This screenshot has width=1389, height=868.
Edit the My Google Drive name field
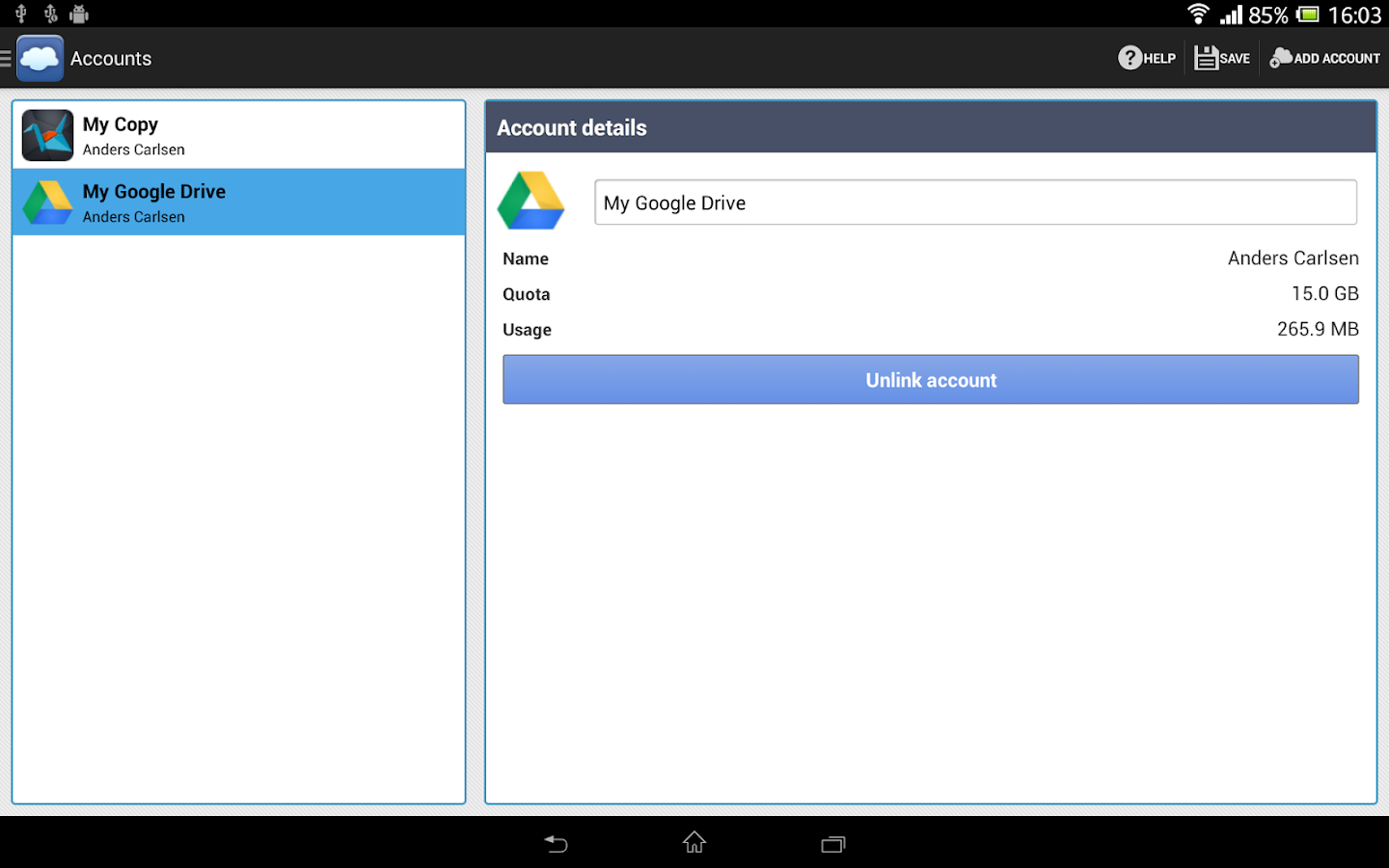[x=975, y=203]
